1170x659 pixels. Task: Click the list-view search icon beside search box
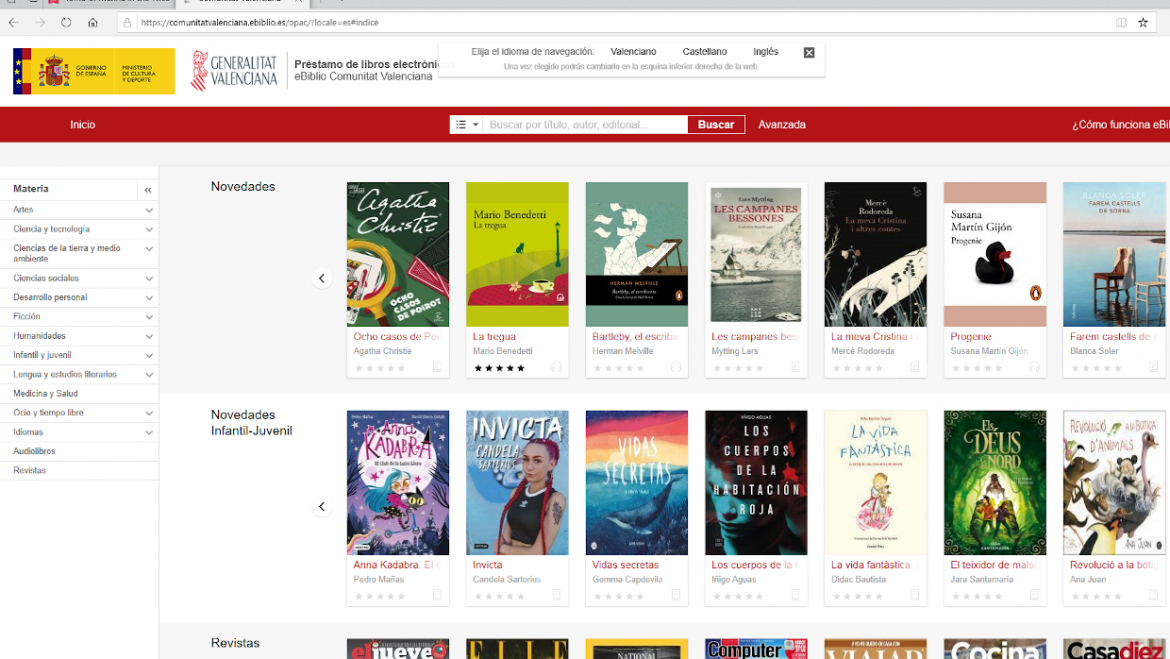(x=459, y=124)
